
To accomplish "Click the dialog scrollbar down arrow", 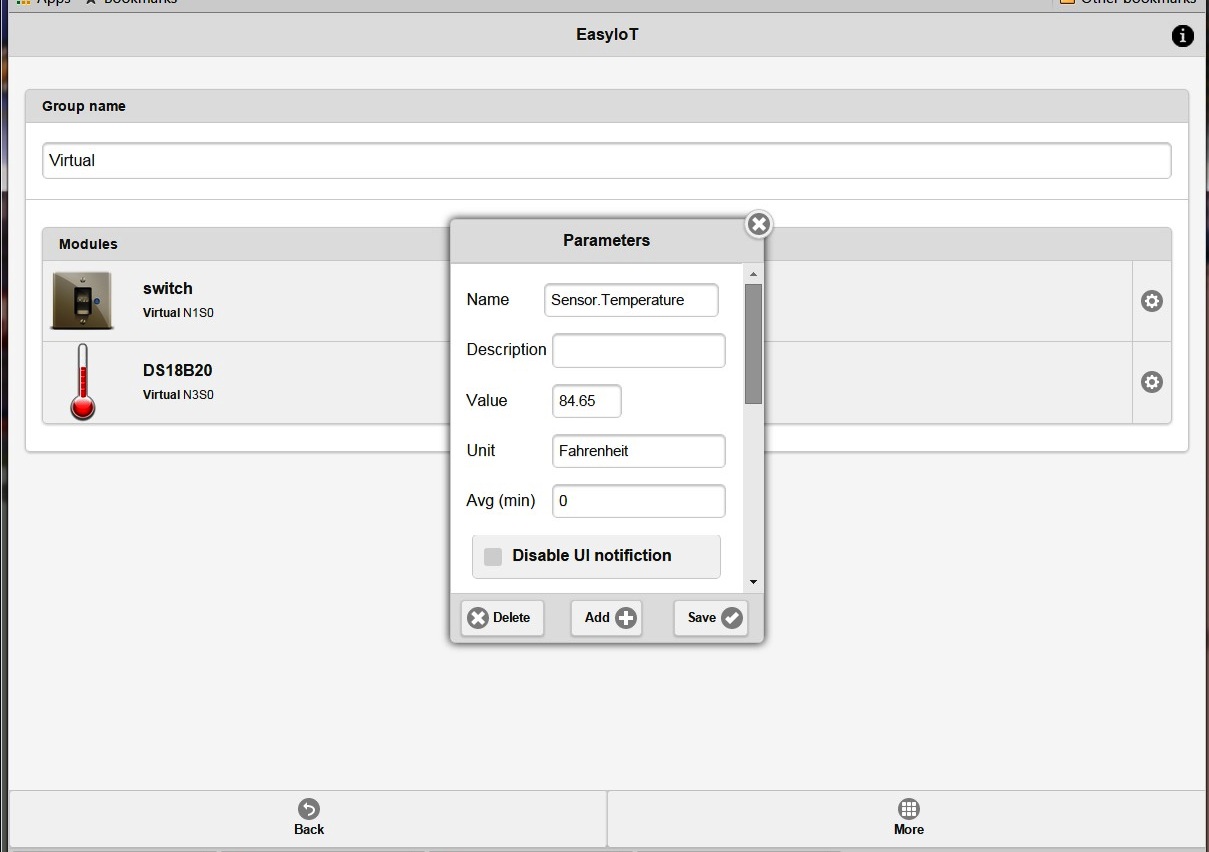I will click(753, 582).
